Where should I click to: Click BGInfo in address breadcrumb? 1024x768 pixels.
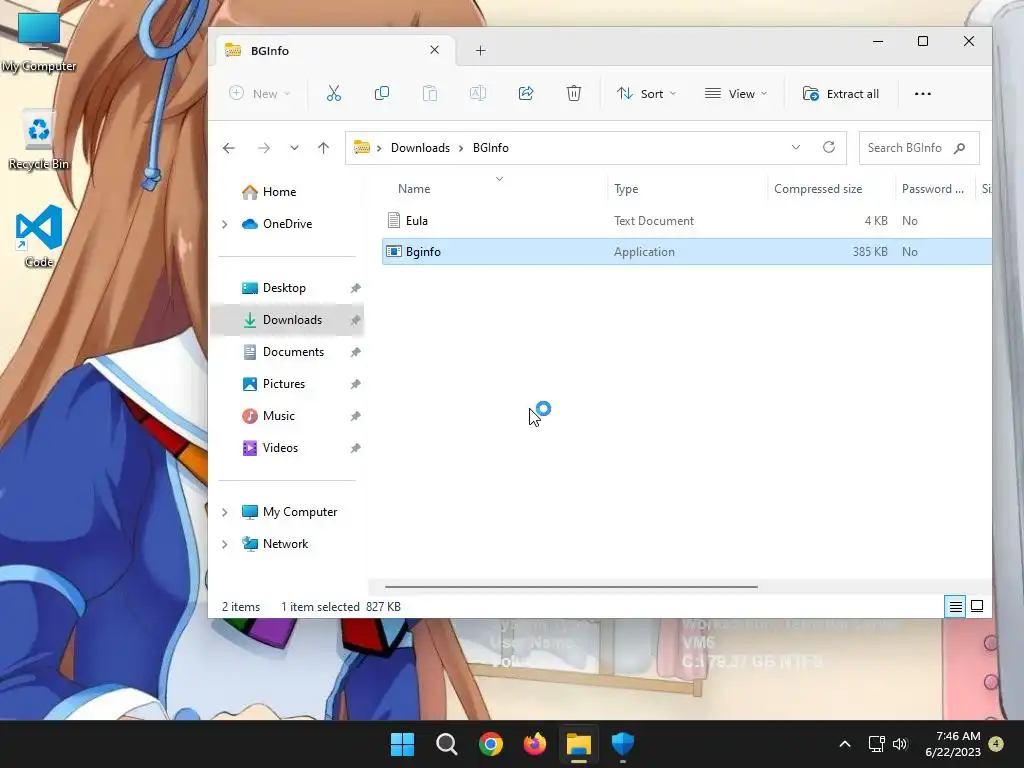[x=490, y=148]
